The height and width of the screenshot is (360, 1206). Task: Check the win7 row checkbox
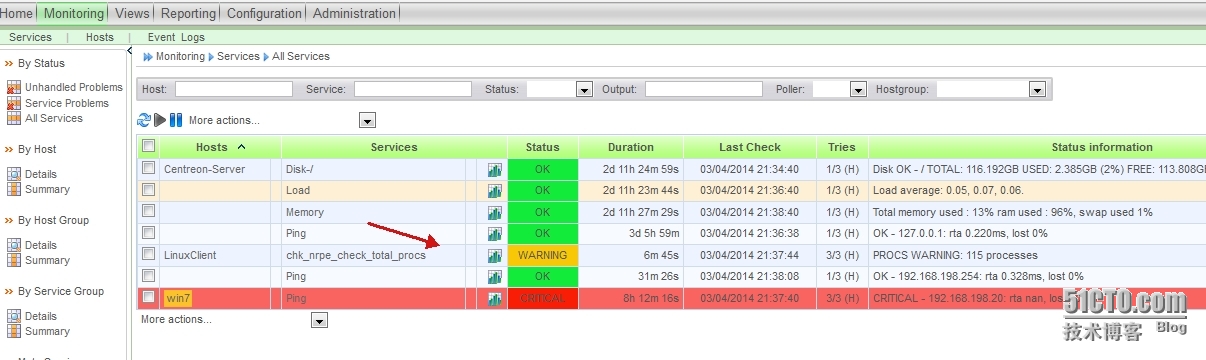[148, 297]
